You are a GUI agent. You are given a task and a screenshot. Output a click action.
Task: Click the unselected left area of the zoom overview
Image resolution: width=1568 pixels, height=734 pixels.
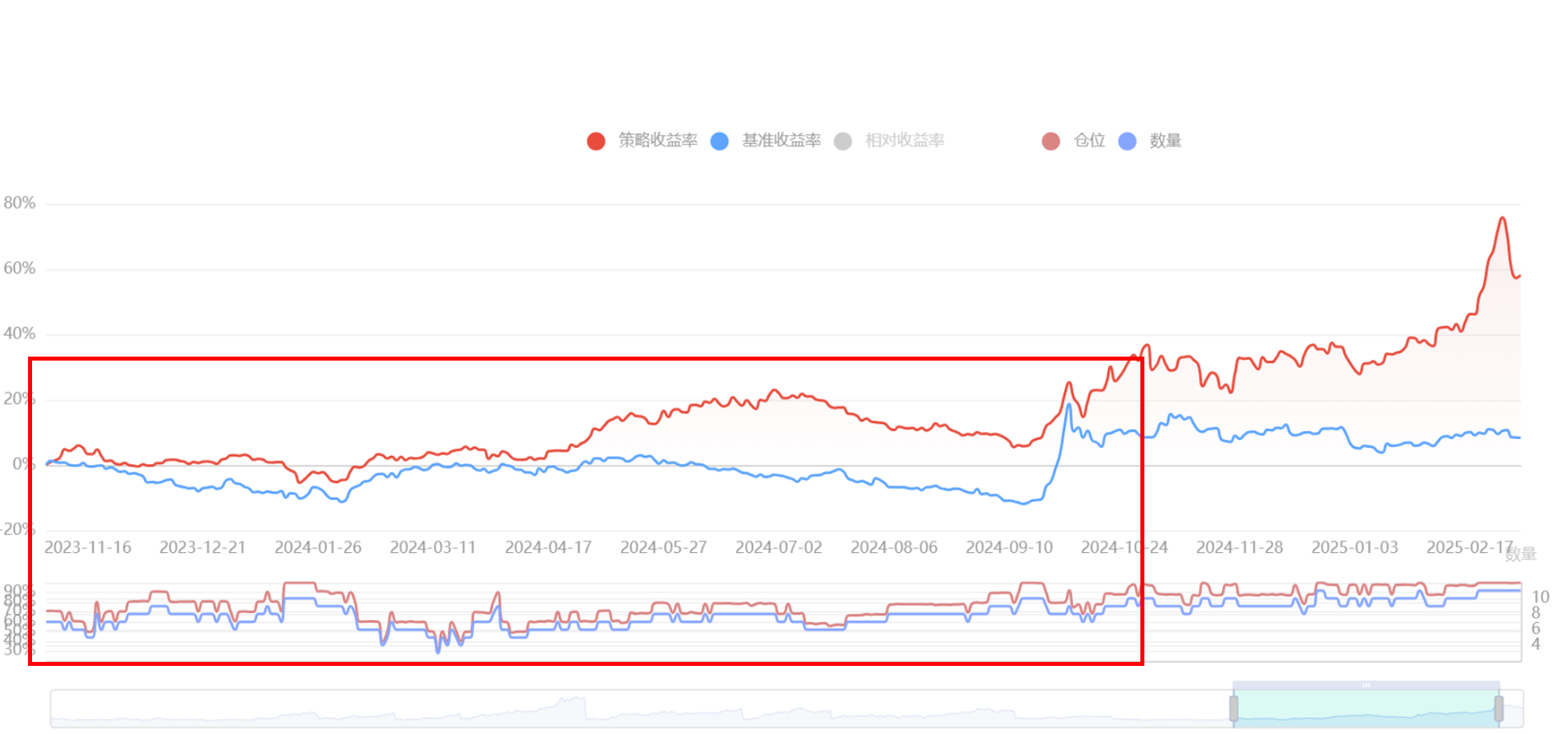tap(641, 710)
